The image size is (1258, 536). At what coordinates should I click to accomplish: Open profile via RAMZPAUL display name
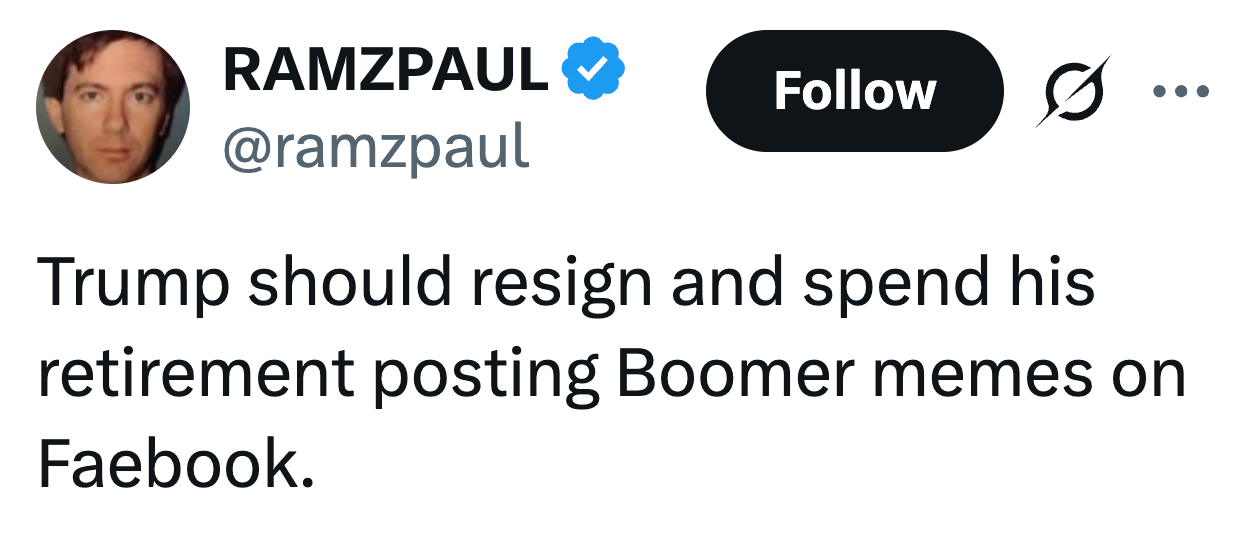coord(385,70)
